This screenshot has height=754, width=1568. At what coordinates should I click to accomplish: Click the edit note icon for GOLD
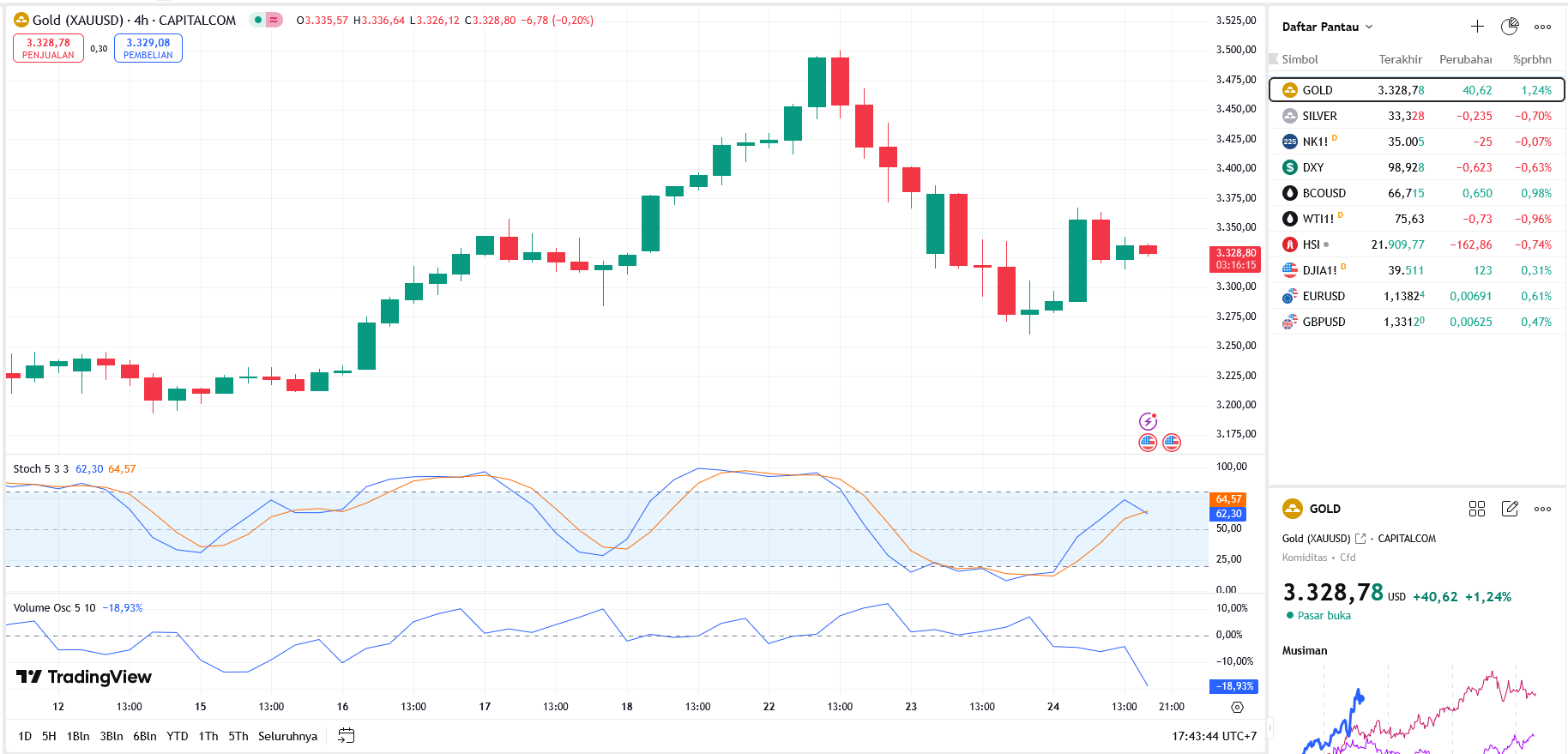[1510, 509]
